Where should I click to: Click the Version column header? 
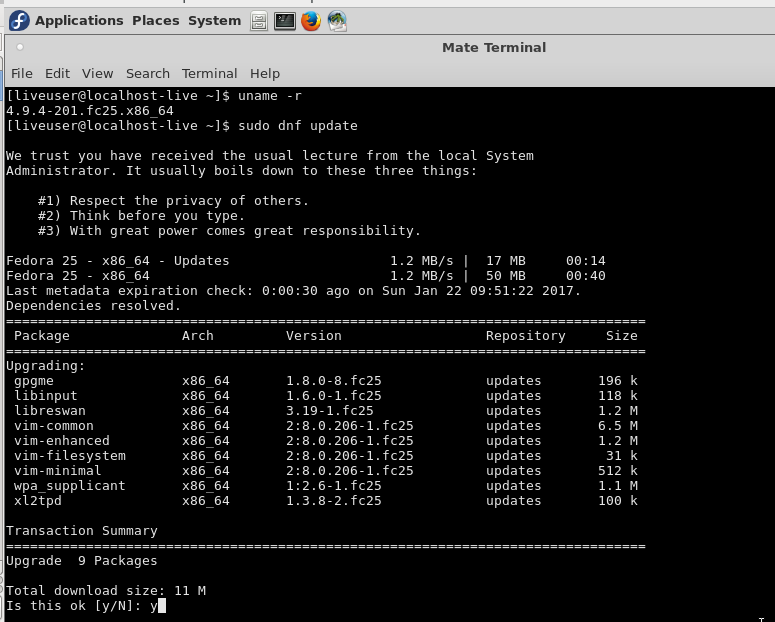(x=314, y=336)
